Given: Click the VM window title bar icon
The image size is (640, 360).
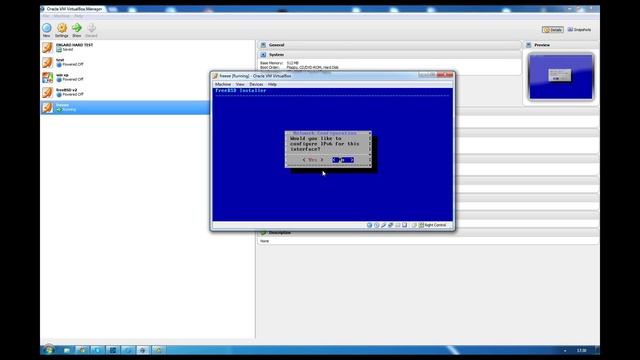Looking at the screenshot, I should tap(216, 76).
